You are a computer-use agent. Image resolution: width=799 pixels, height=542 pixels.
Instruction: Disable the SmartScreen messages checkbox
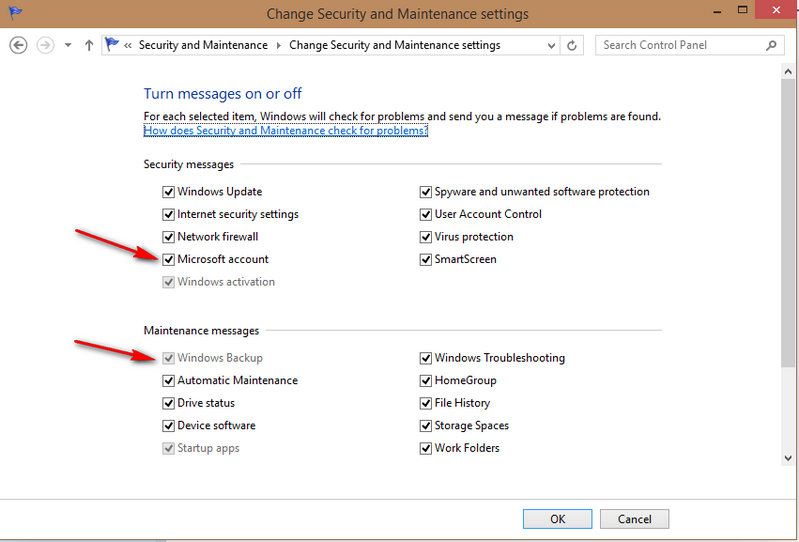pyautogui.click(x=426, y=260)
